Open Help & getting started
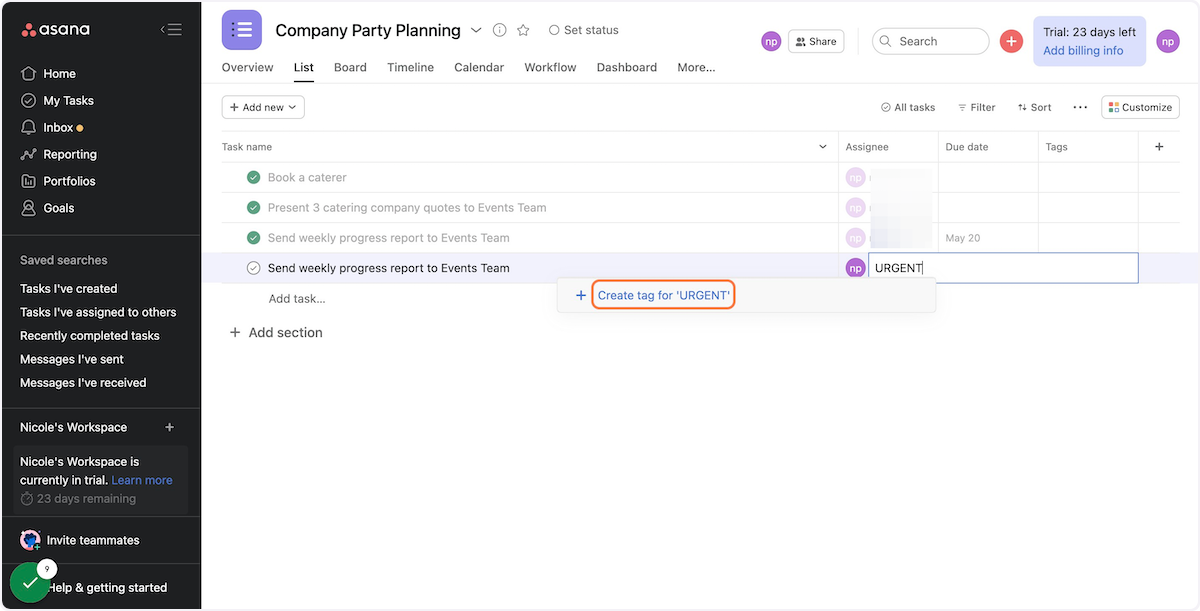1200x611 pixels. click(x=107, y=588)
